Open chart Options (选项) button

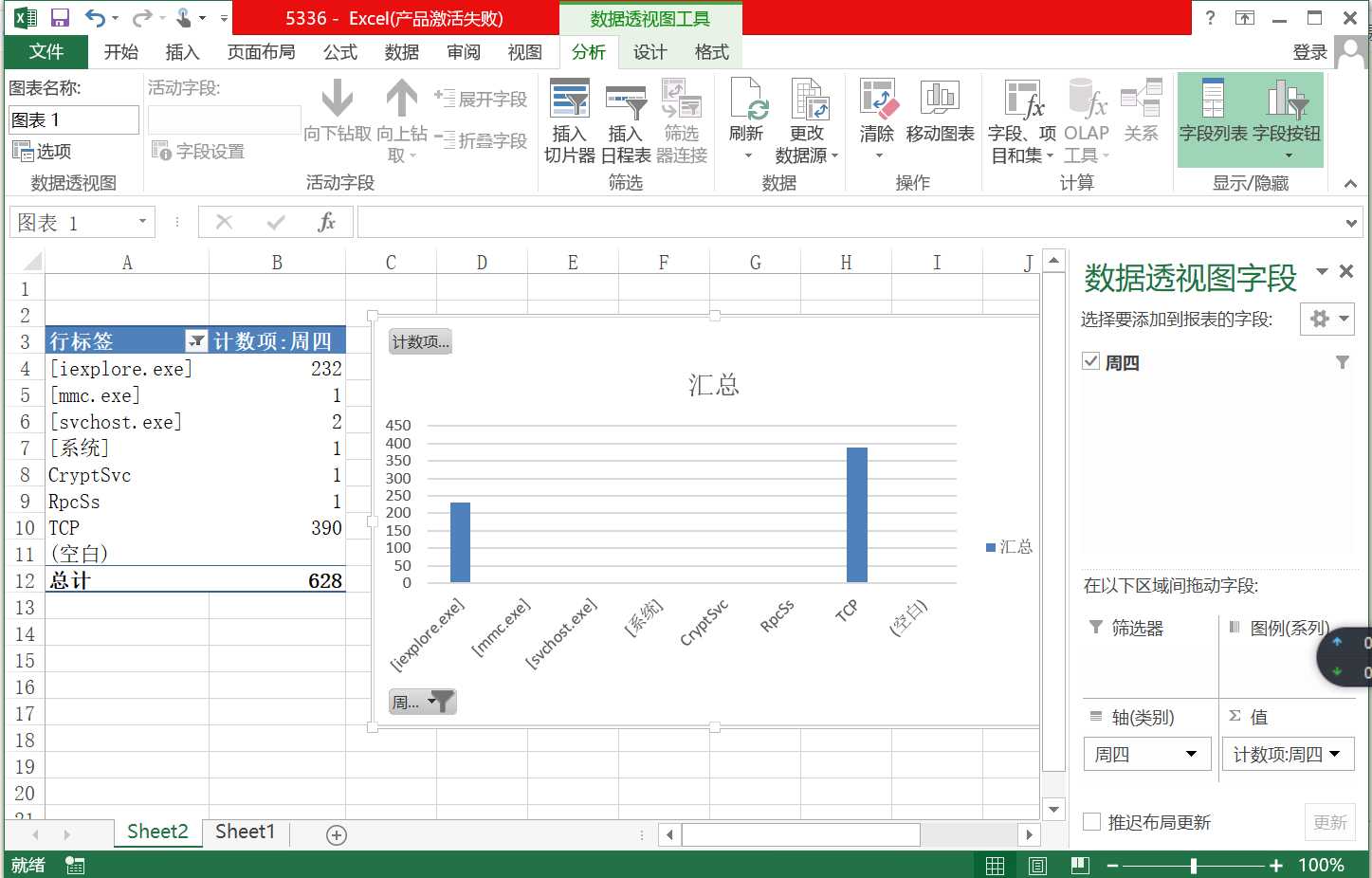(42, 151)
